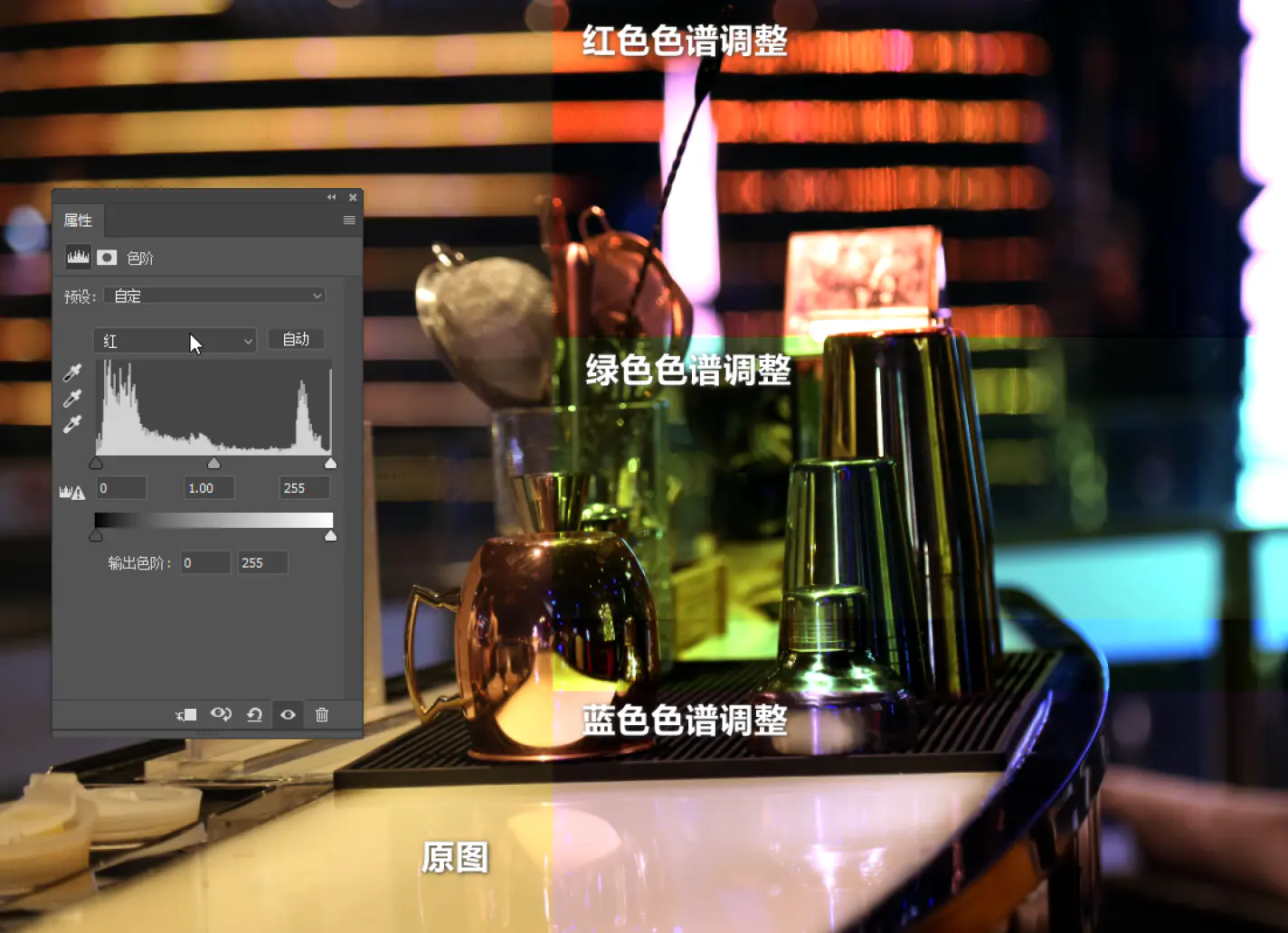1288x933 pixels.
Task: Click the highlight input field showing 255
Action: coord(304,488)
